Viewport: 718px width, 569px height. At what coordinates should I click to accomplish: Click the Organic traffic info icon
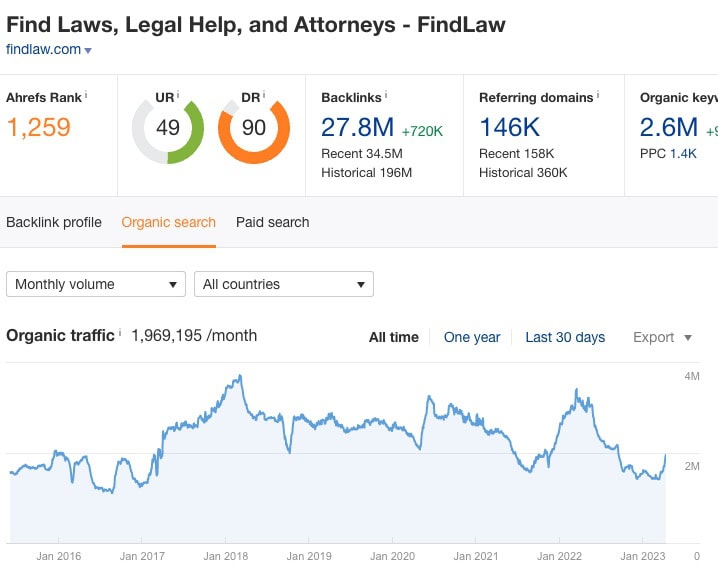[x=120, y=332]
